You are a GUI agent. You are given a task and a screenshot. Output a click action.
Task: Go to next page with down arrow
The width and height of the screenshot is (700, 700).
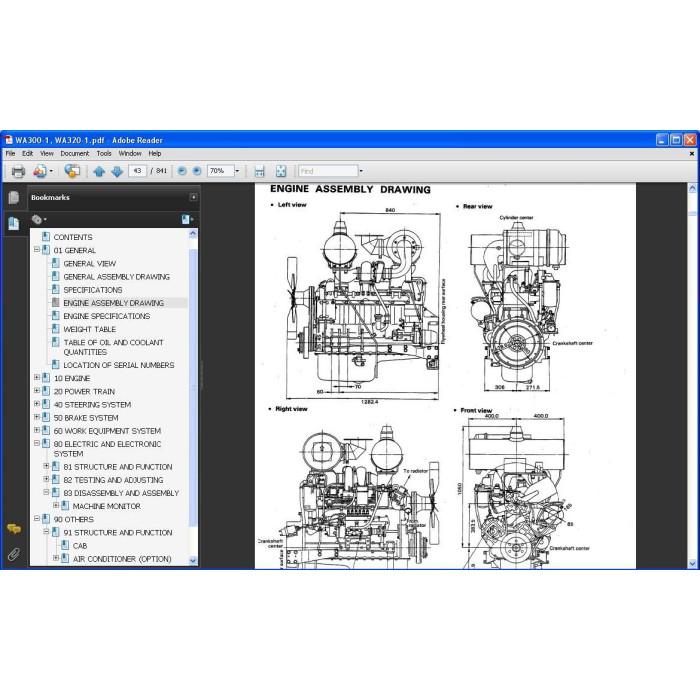pyautogui.click(x=117, y=171)
